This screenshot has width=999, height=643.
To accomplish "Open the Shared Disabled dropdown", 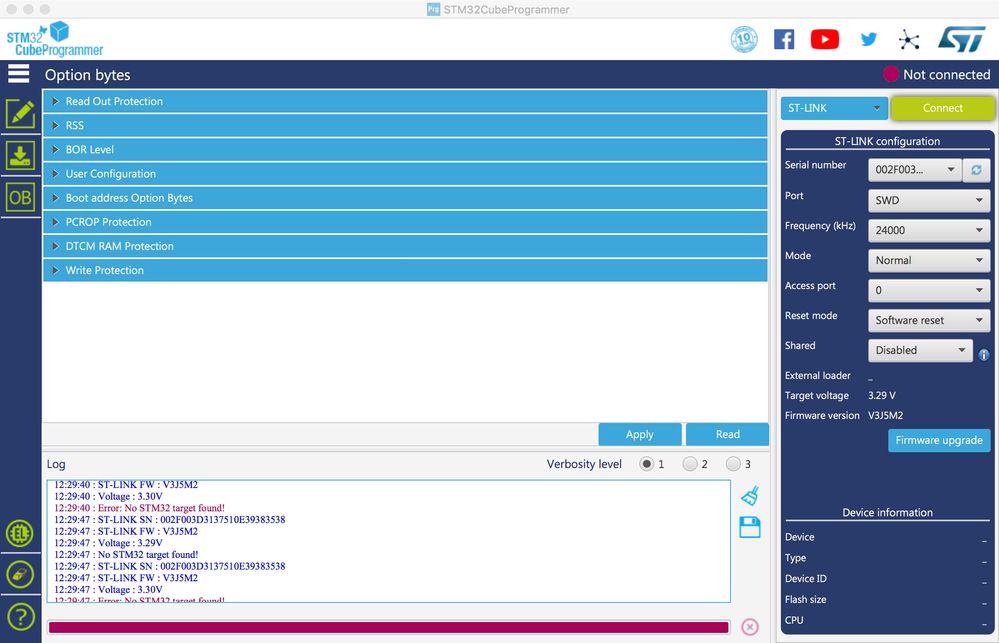I will click(920, 350).
